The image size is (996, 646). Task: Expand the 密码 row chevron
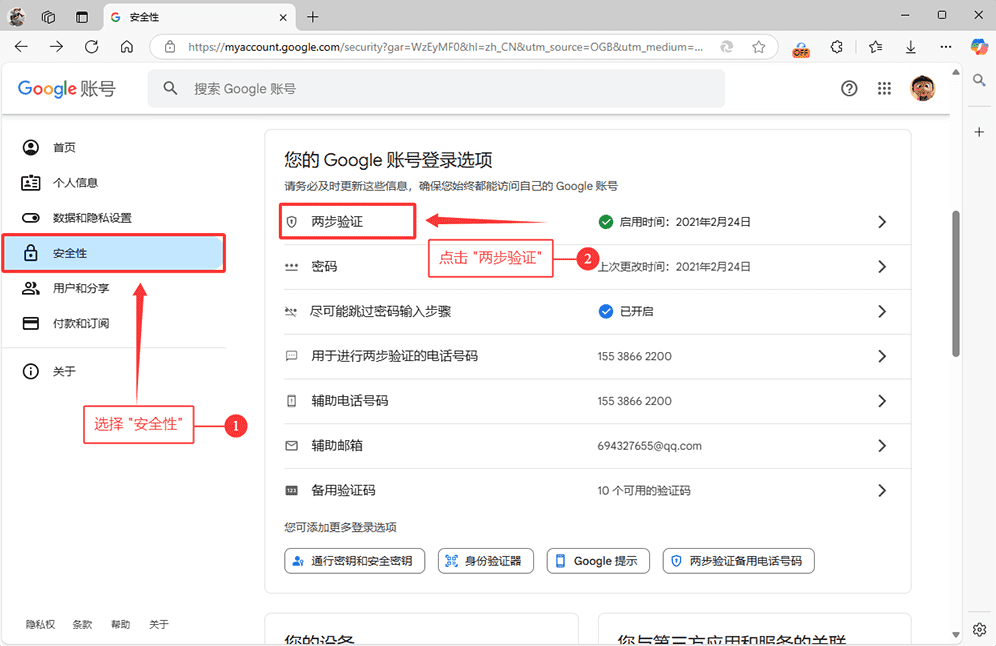pos(882,267)
